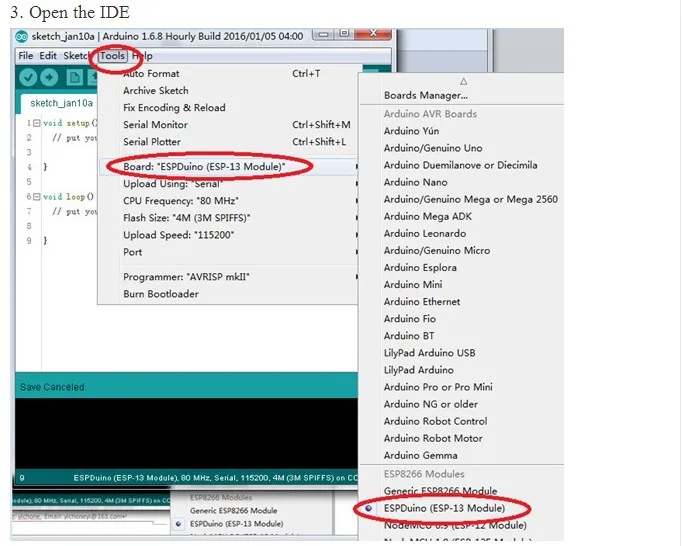Screen dimensions: 683x546
Task: Select NodeMCU 0.9 (ESP-12 Module) board
Action: [x=462, y=526]
